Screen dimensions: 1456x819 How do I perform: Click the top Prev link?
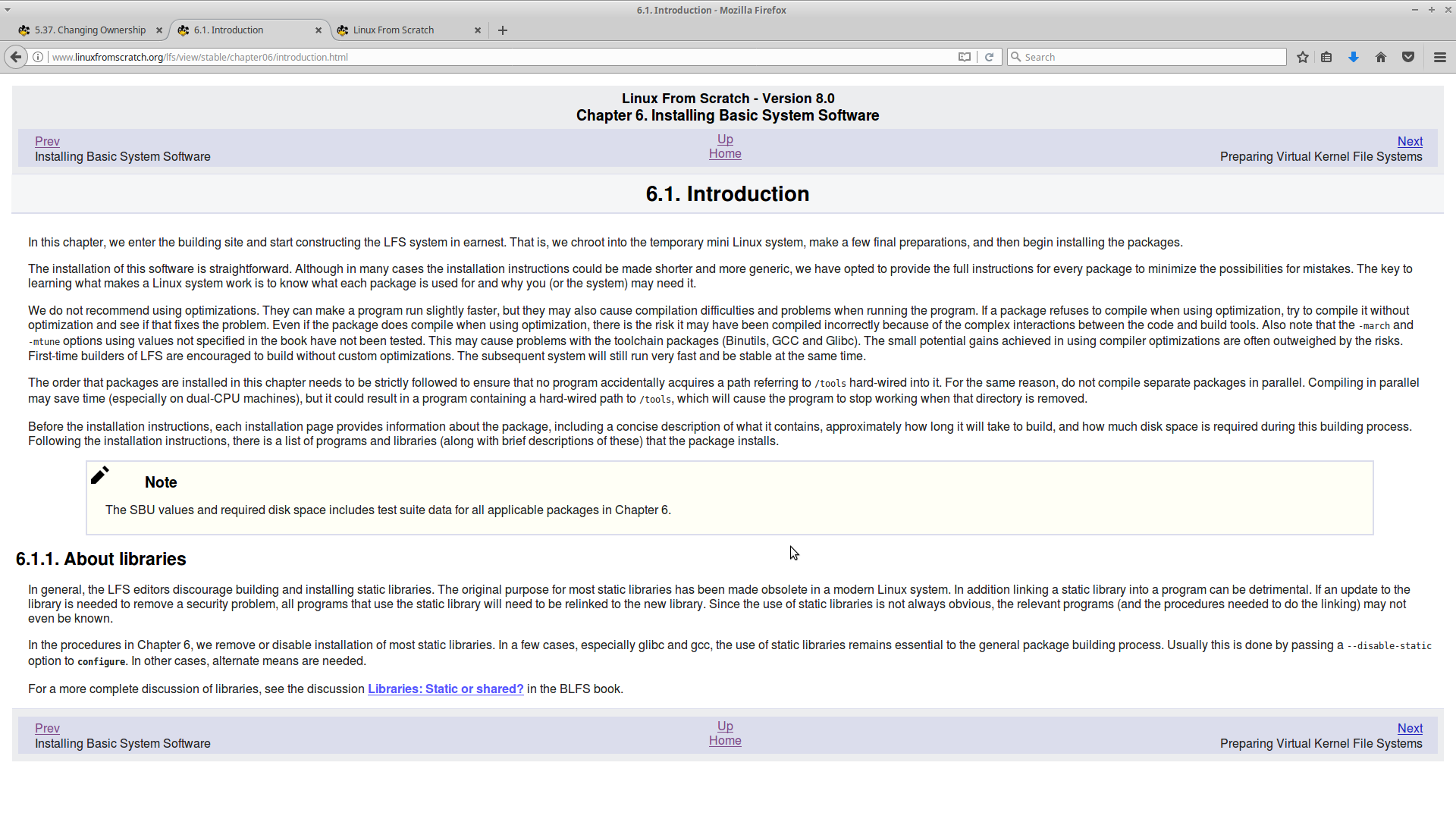(x=47, y=141)
